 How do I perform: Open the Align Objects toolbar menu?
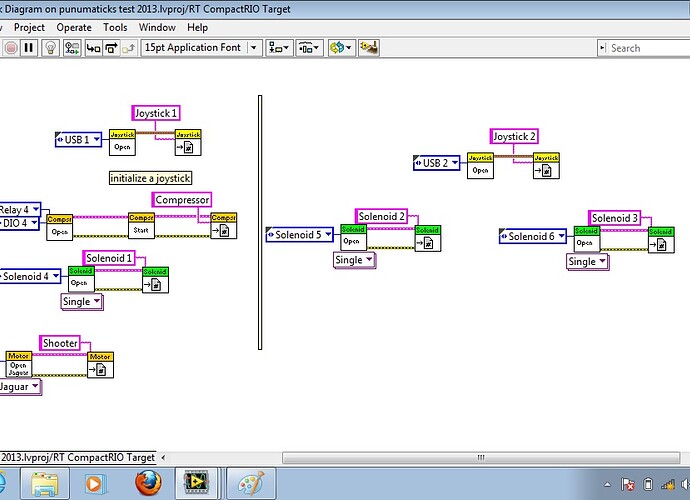pyautogui.click(x=279, y=48)
